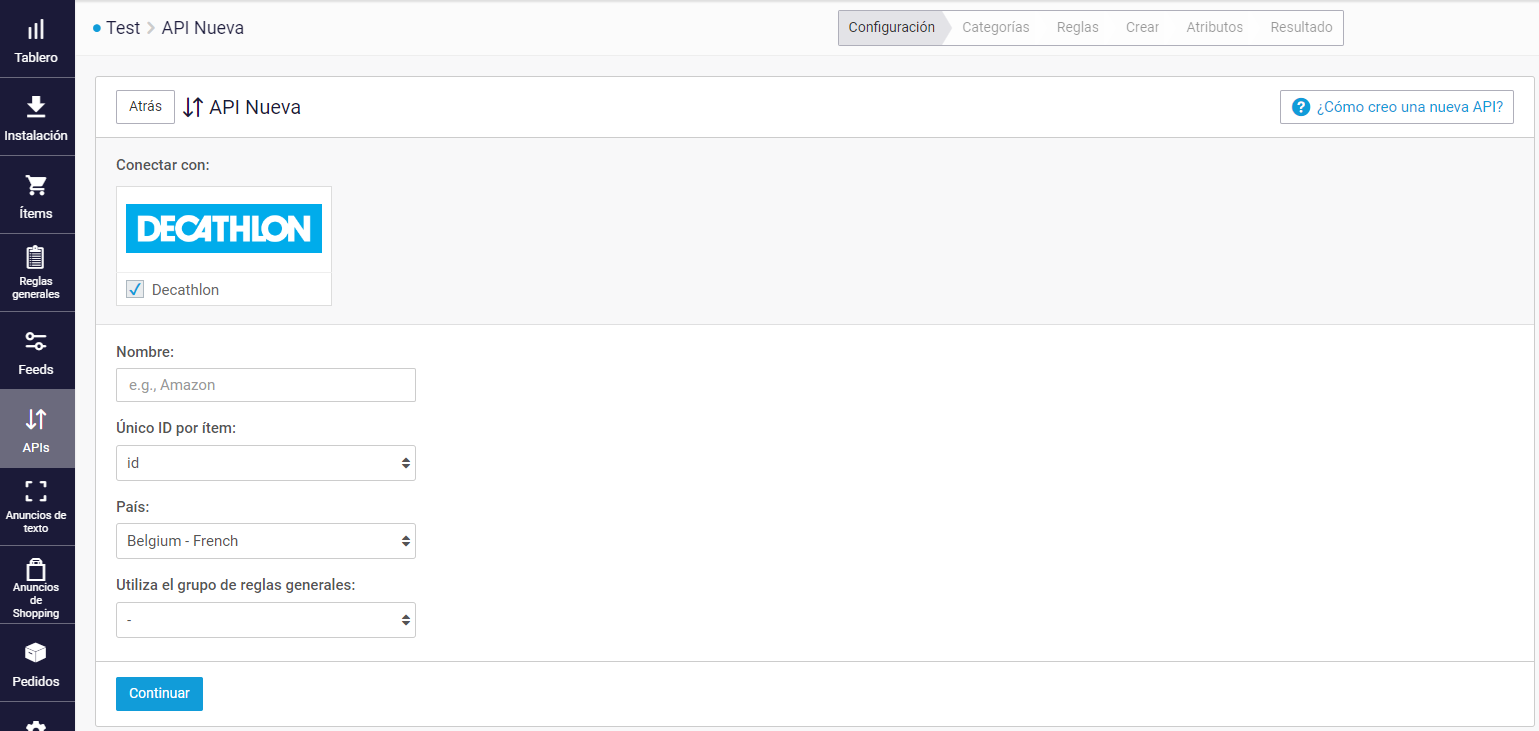This screenshot has height=731, width=1539.
Task: Open the Tablero dashboard icon
Action: [36, 30]
